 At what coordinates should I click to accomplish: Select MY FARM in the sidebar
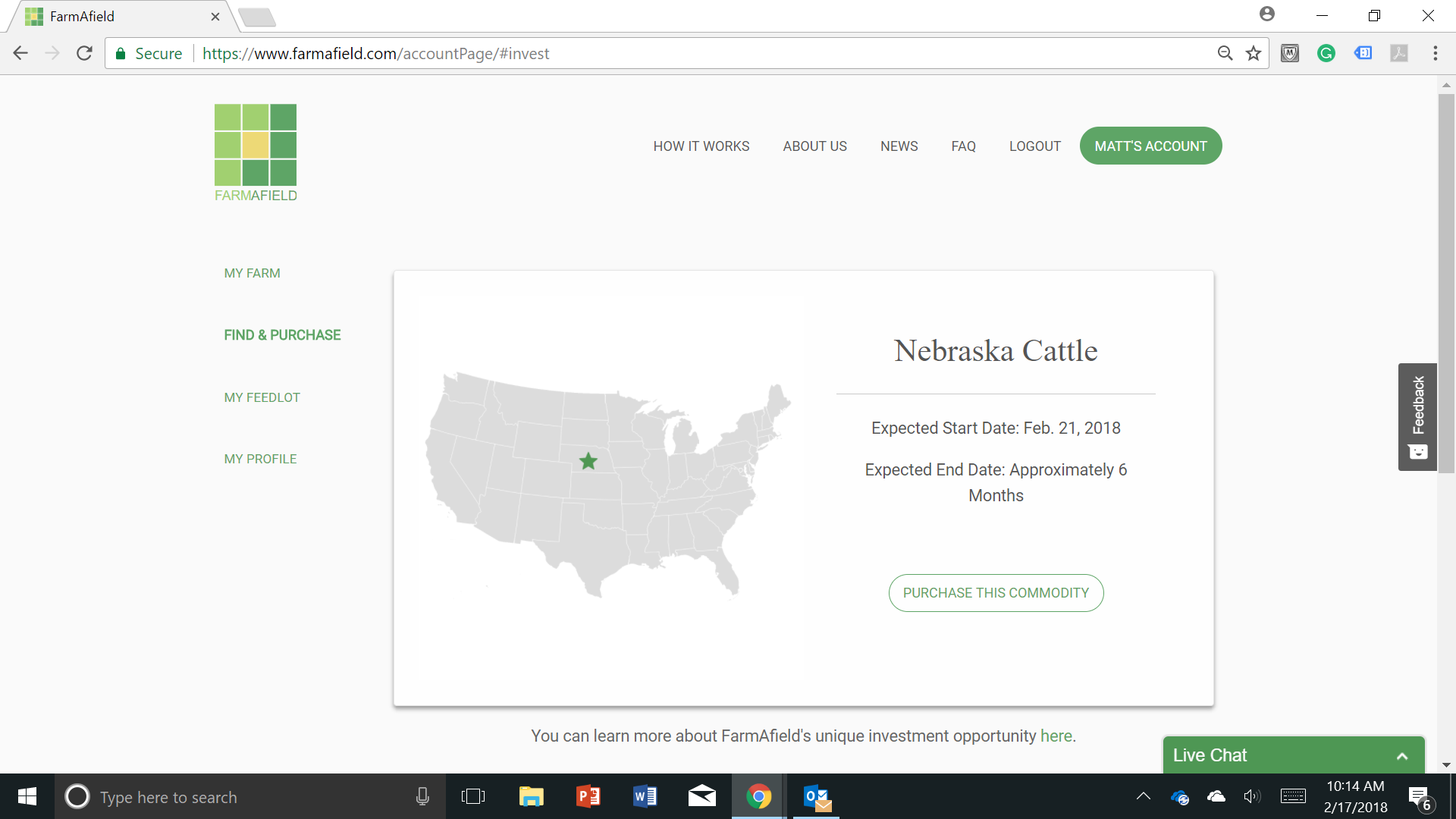[x=253, y=273]
